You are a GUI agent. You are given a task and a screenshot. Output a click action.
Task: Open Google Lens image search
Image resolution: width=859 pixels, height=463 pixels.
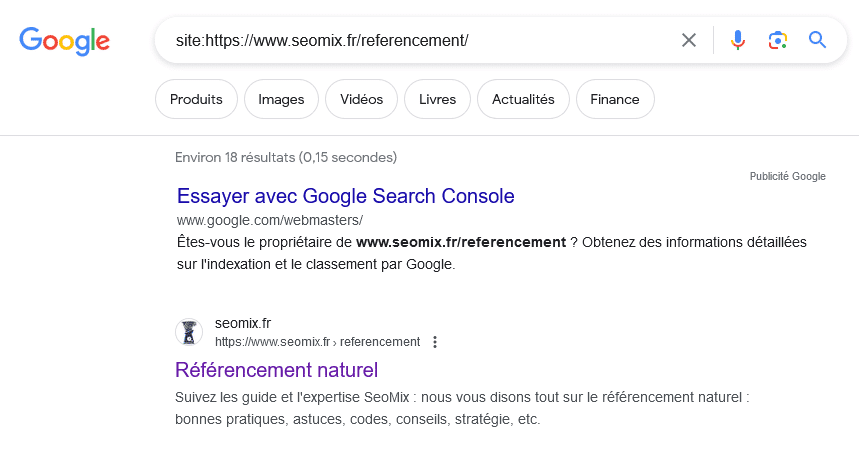(777, 40)
